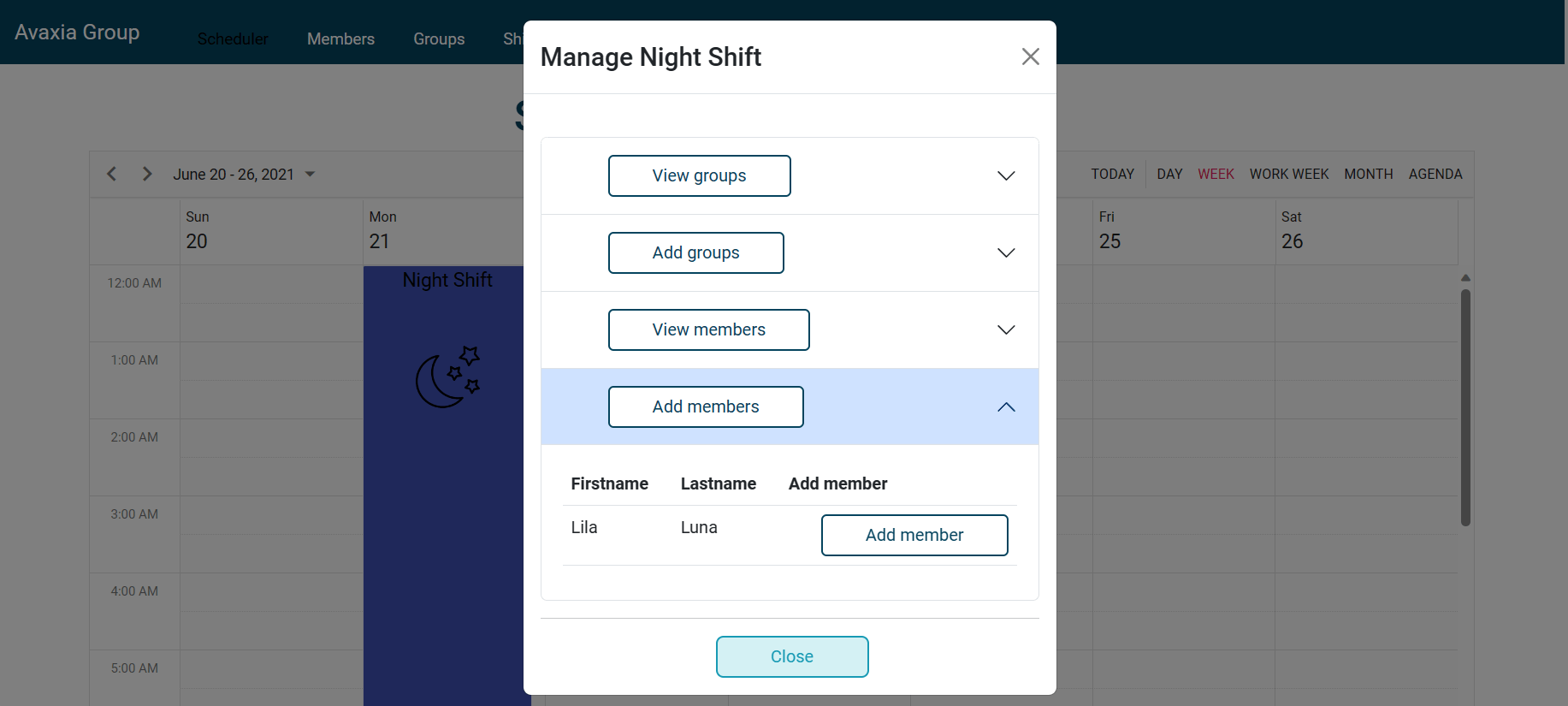The width and height of the screenshot is (1568, 706).
Task: Jump to today using the TODAY button
Action: pyautogui.click(x=1112, y=174)
